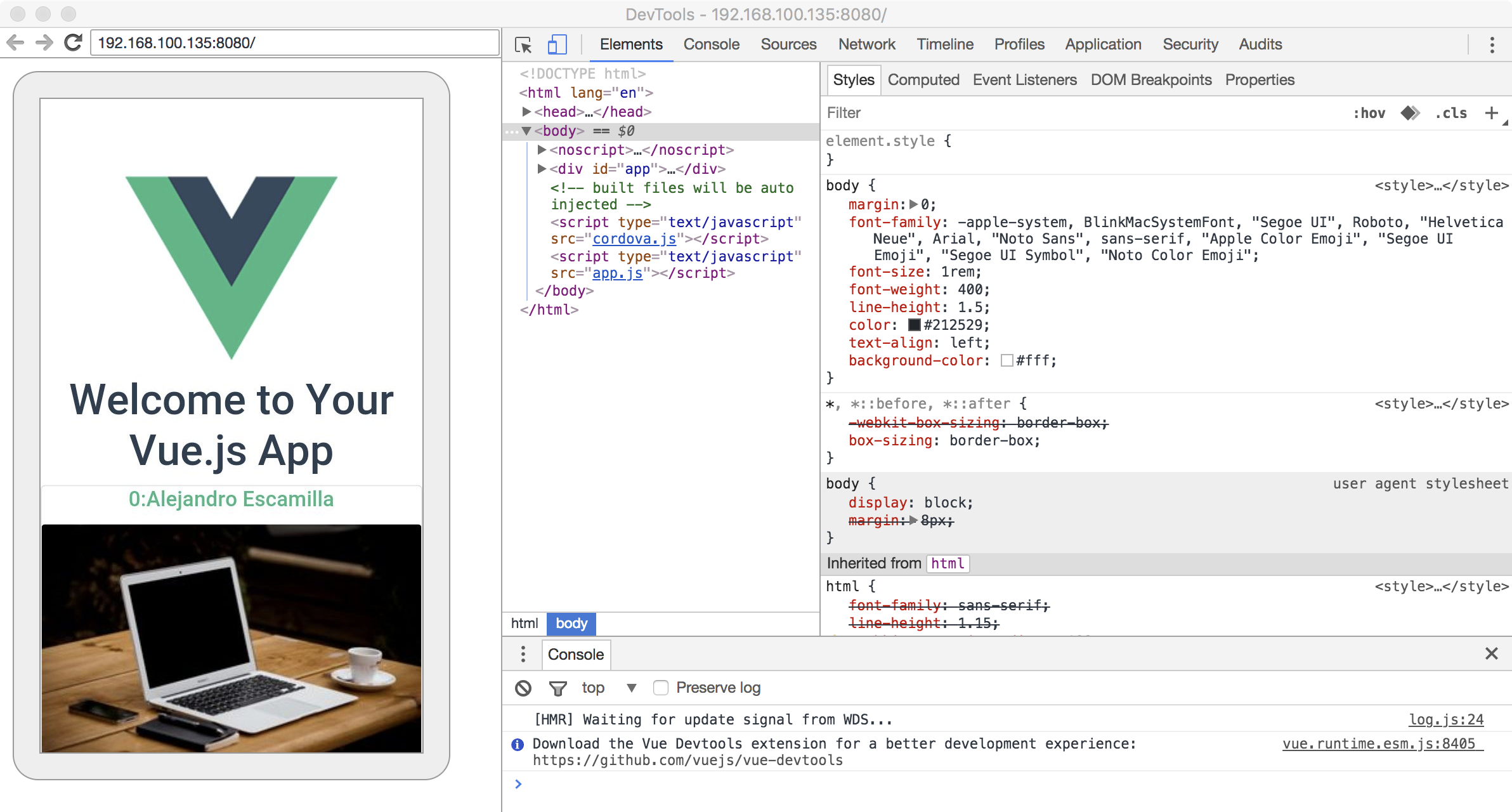Toggle the device toolbar icon

coord(557,44)
